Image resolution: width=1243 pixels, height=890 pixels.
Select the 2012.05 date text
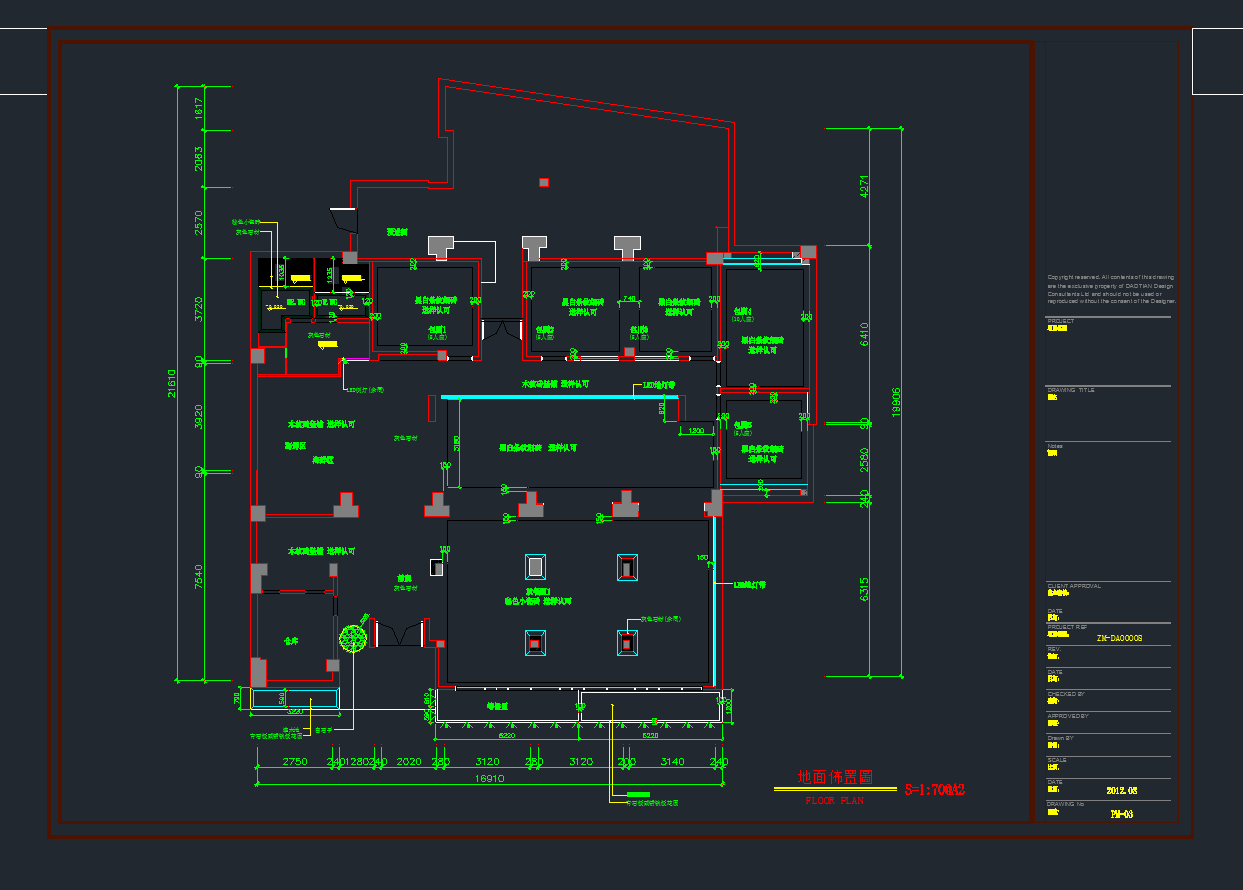pyautogui.click(x=1122, y=790)
